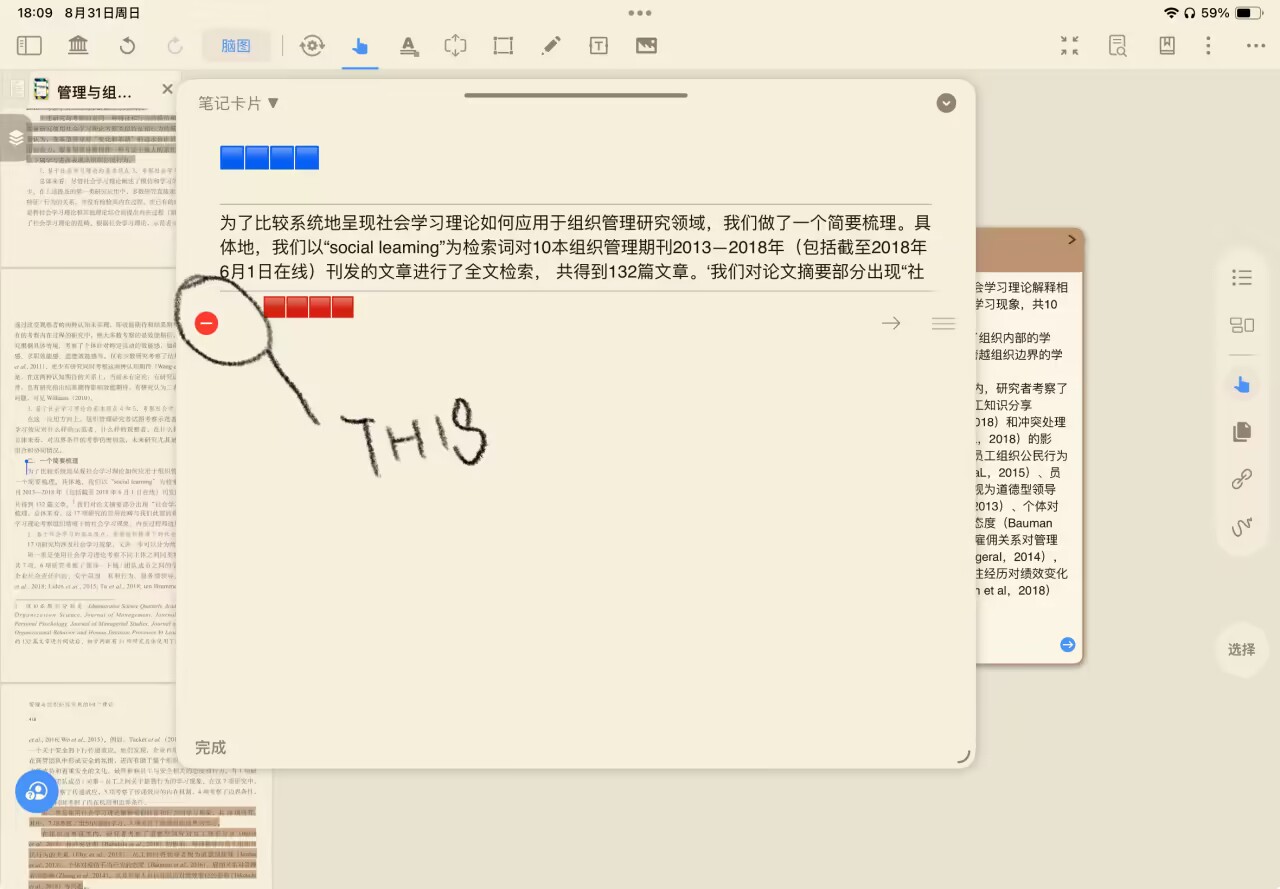Switch to 脑图 mind map mode

point(236,45)
